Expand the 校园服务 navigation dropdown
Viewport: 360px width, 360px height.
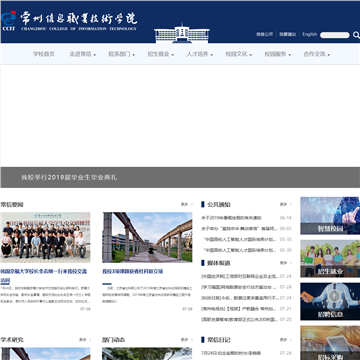(x=278, y=54)
